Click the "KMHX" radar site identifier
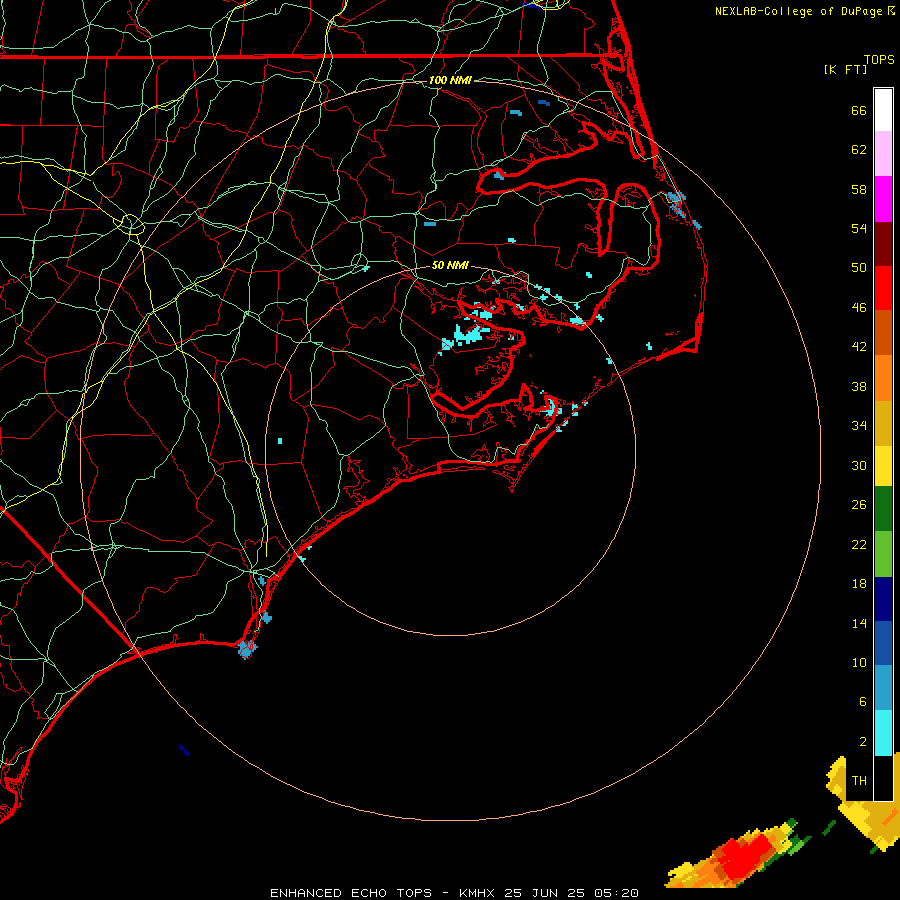Image resolution: width=900 pixels, height=900 pixels. point(476,893)
